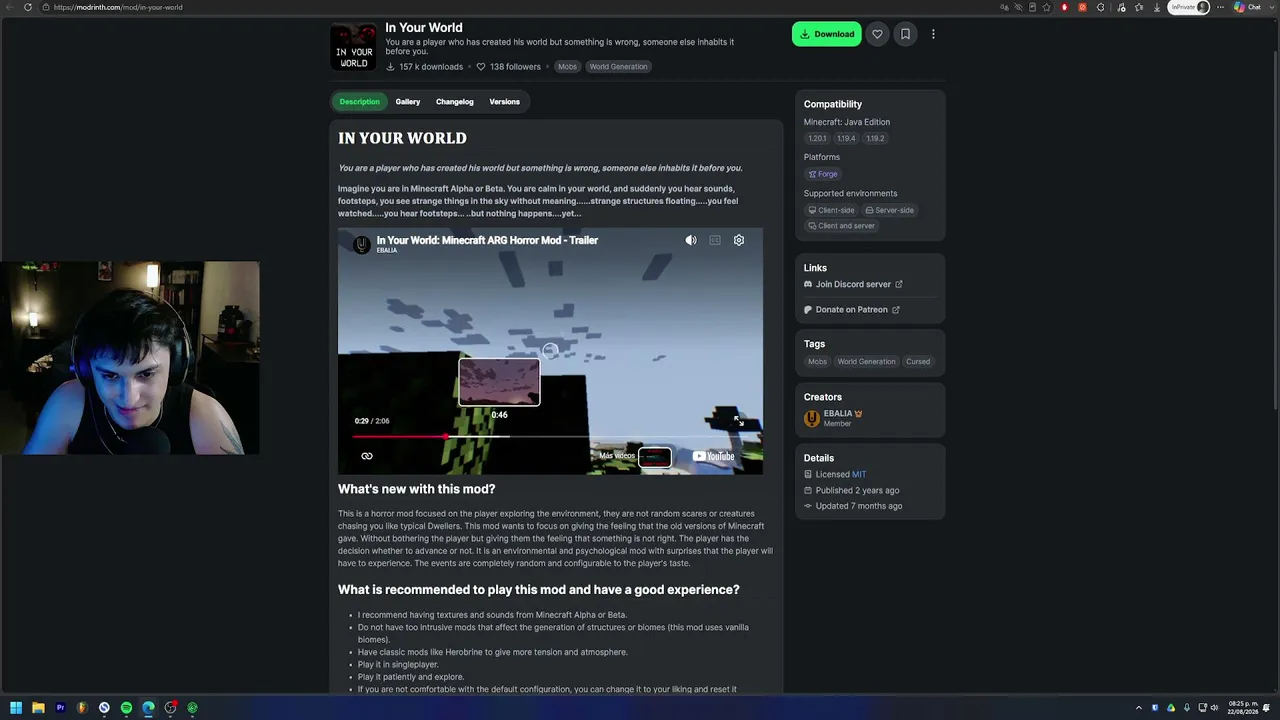The image size is (1280, 720).
Task: Click the 0:46 video preview thumbnail
Action: pyautogui.click(x=499, y=382)
